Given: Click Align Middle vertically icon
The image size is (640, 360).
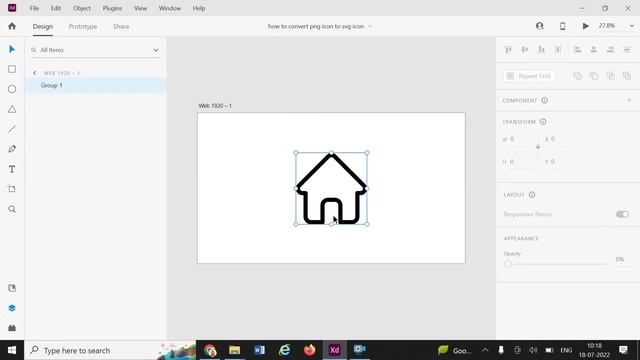Looking at the screenshot, I should (x=525, y=50).
